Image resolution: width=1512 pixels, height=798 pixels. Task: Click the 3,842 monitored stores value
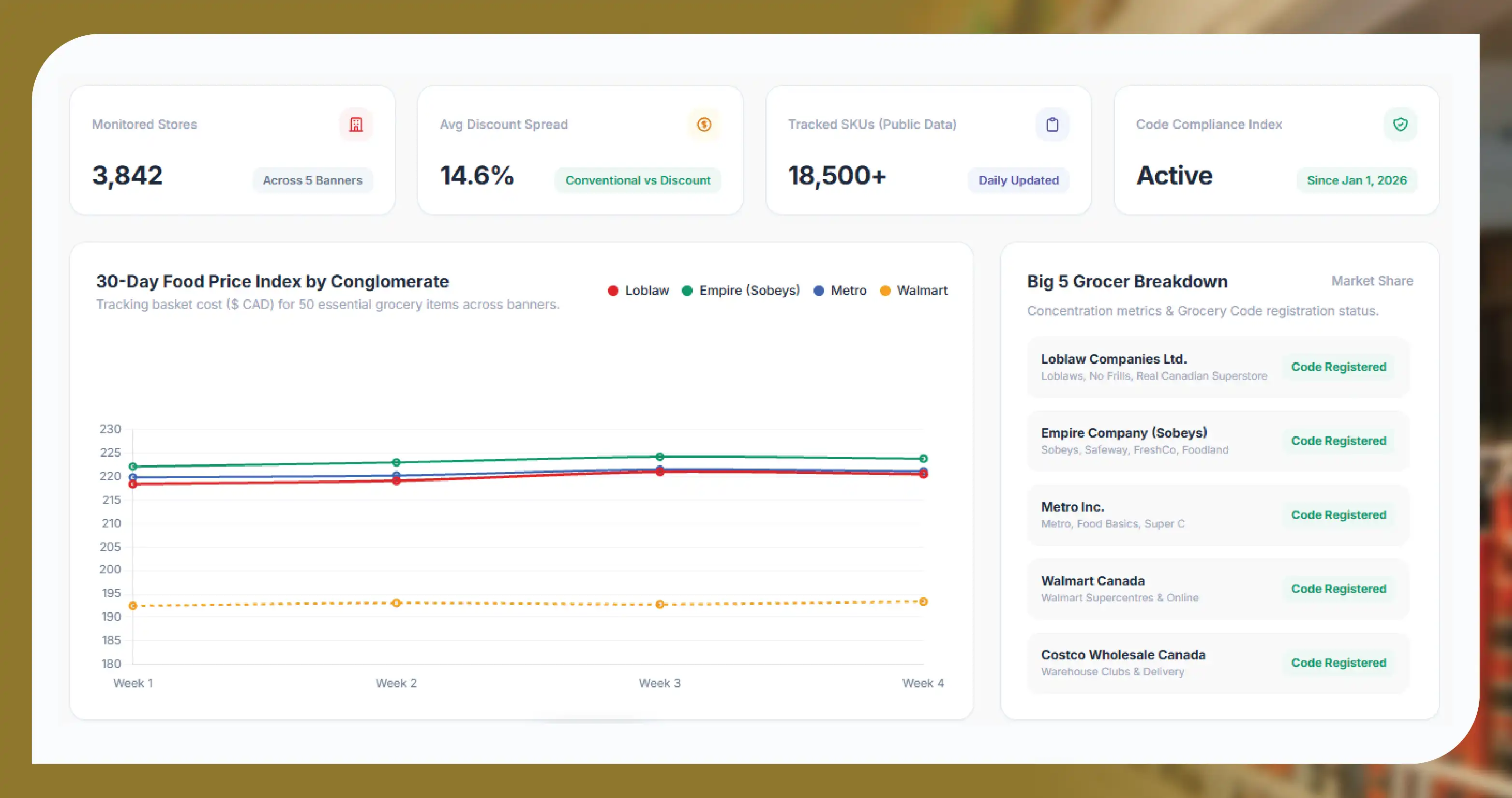(x=127, y=175)
